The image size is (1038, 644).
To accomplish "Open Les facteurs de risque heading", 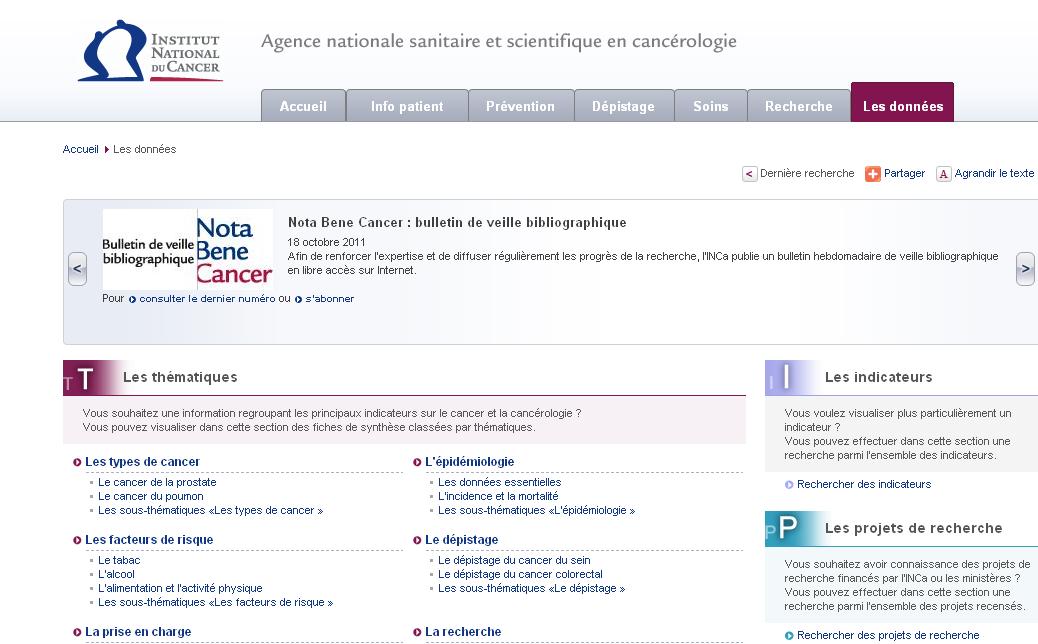I will click(149, 540).
